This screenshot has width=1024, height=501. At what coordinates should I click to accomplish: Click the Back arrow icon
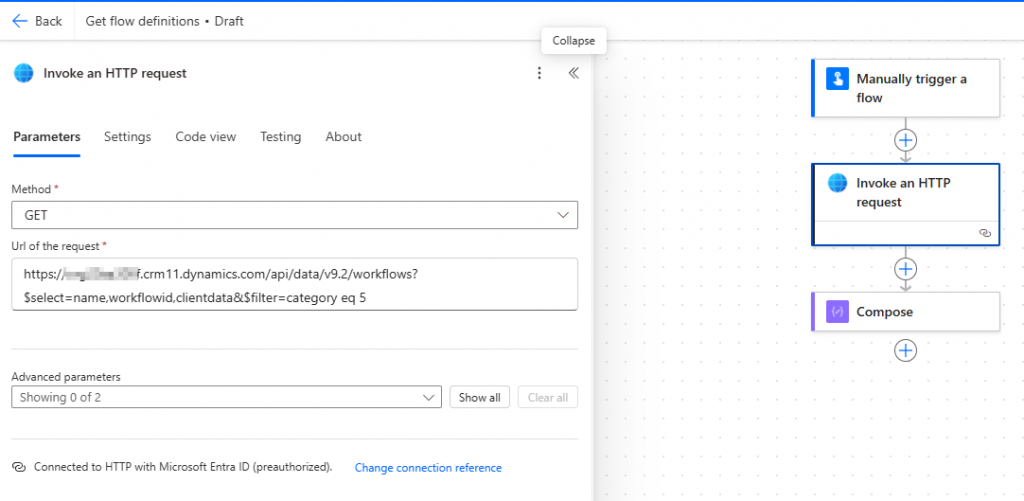click(20, 21)
